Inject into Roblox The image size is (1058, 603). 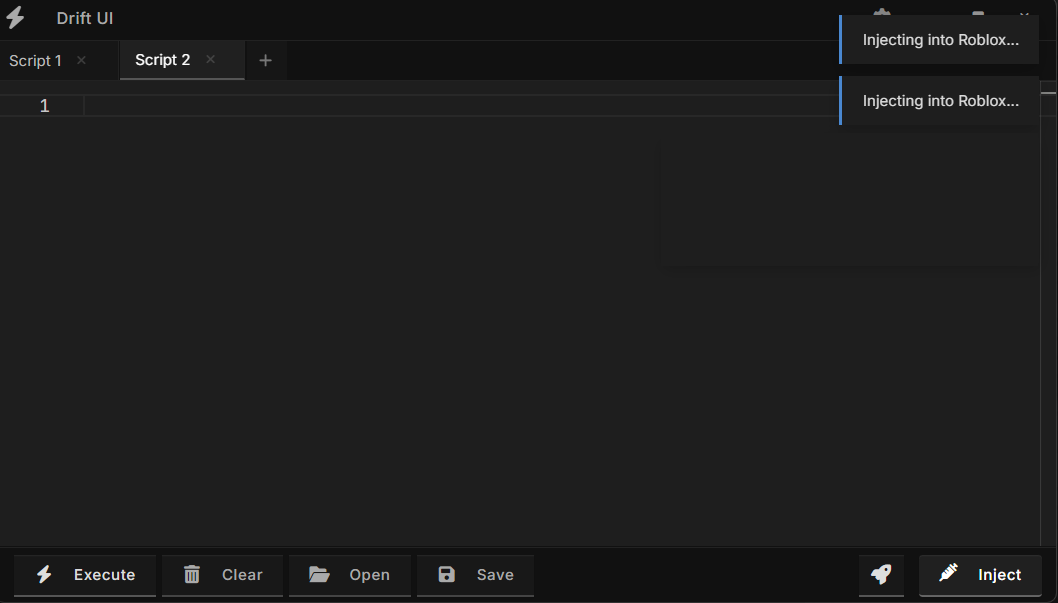980,575
